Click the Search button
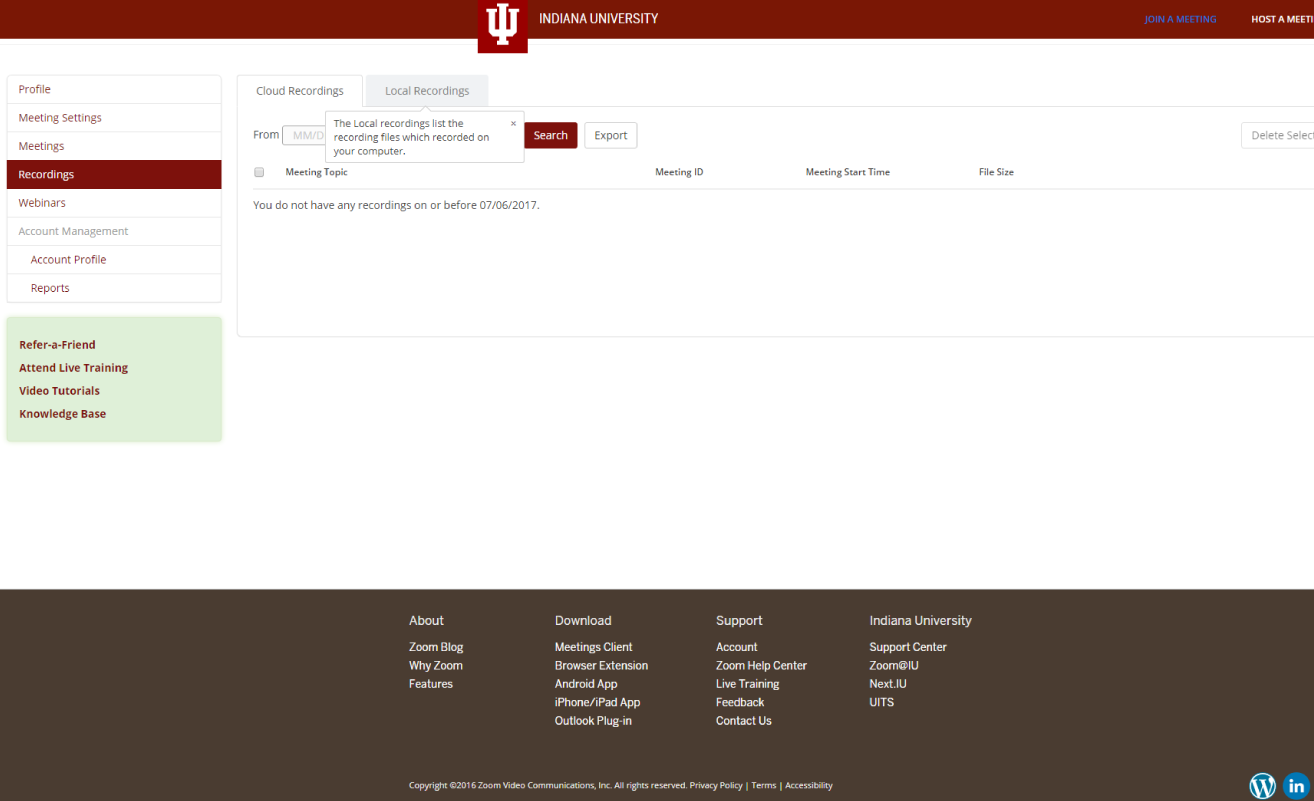1314x801 pixels. pyautogui.click(x=550, y=135)
